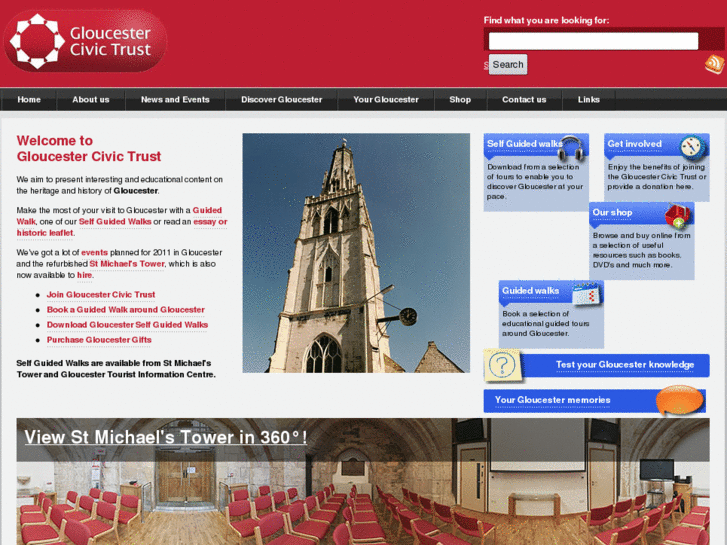The width and height of the screenshot is (727, 545).
Task: Click the 'Self Guided Walks are available' notice
Action: click(x=116, y=369)
